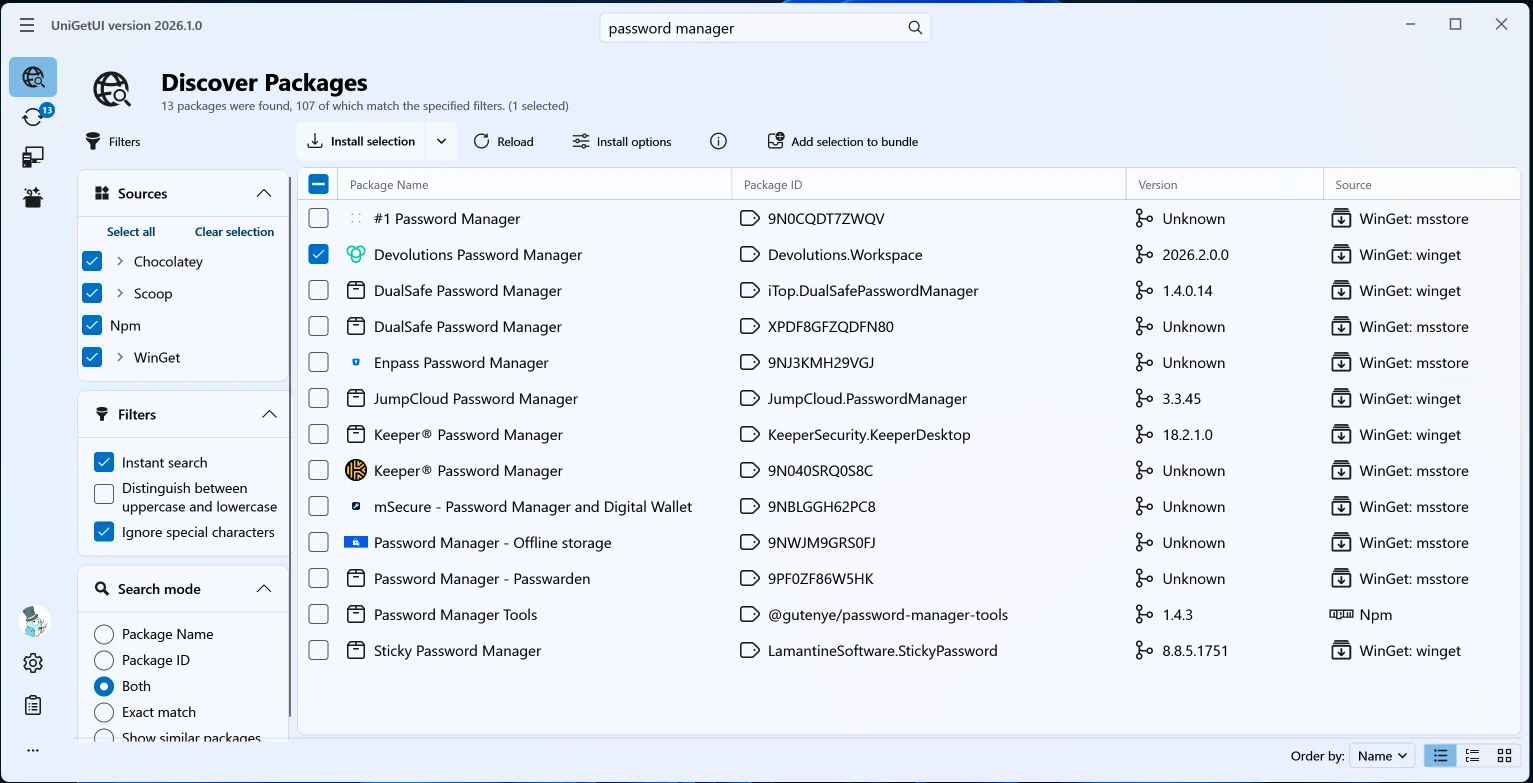Switch to the detailed list view layout
1533x783 pixels.
(1472, 756)
